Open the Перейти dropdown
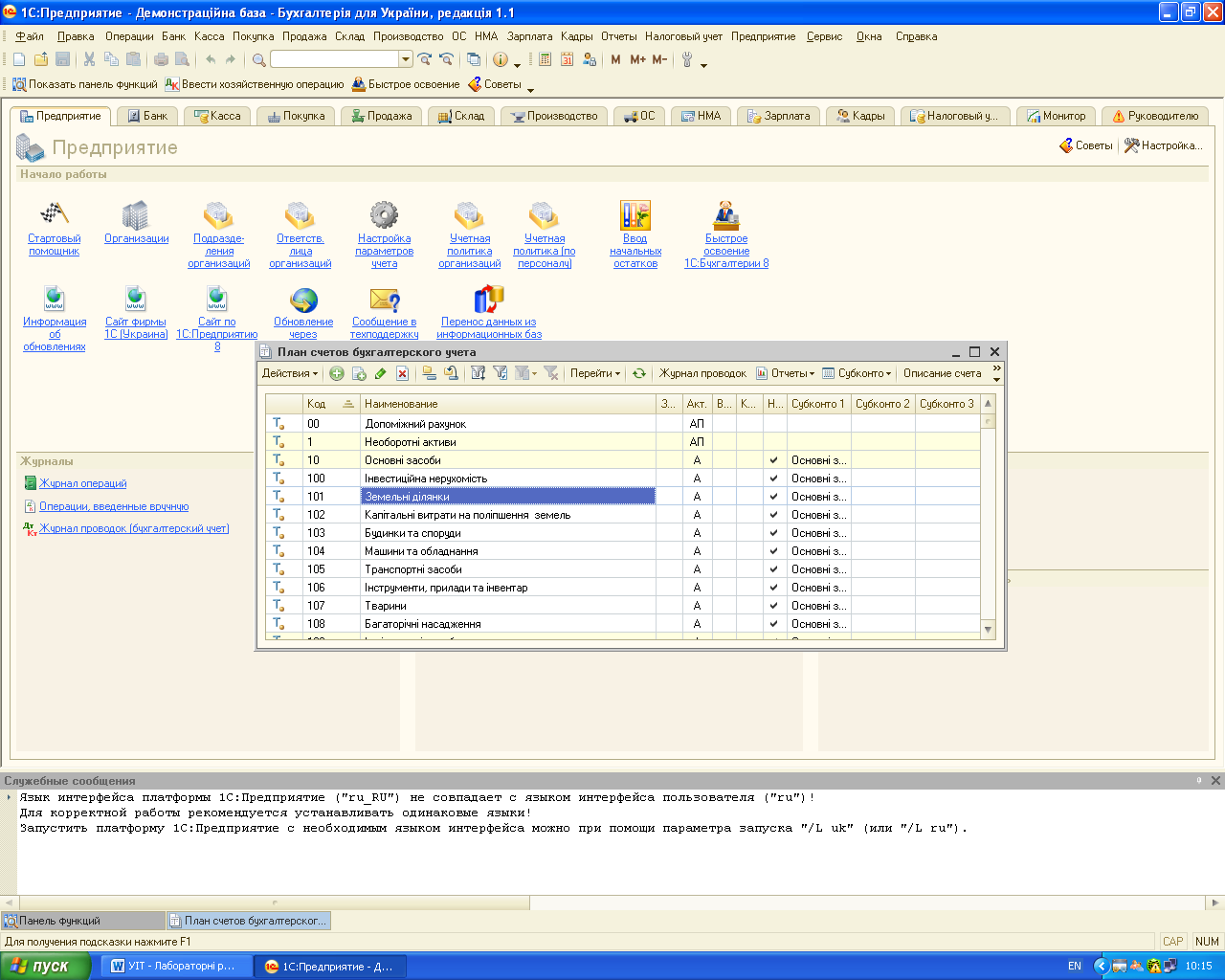 click(595, 373)
